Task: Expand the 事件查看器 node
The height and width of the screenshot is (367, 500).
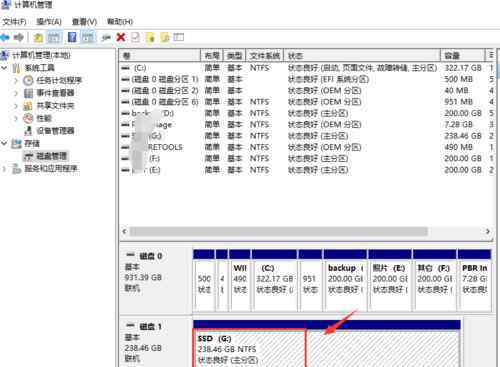Action: [x=16, y=93]
